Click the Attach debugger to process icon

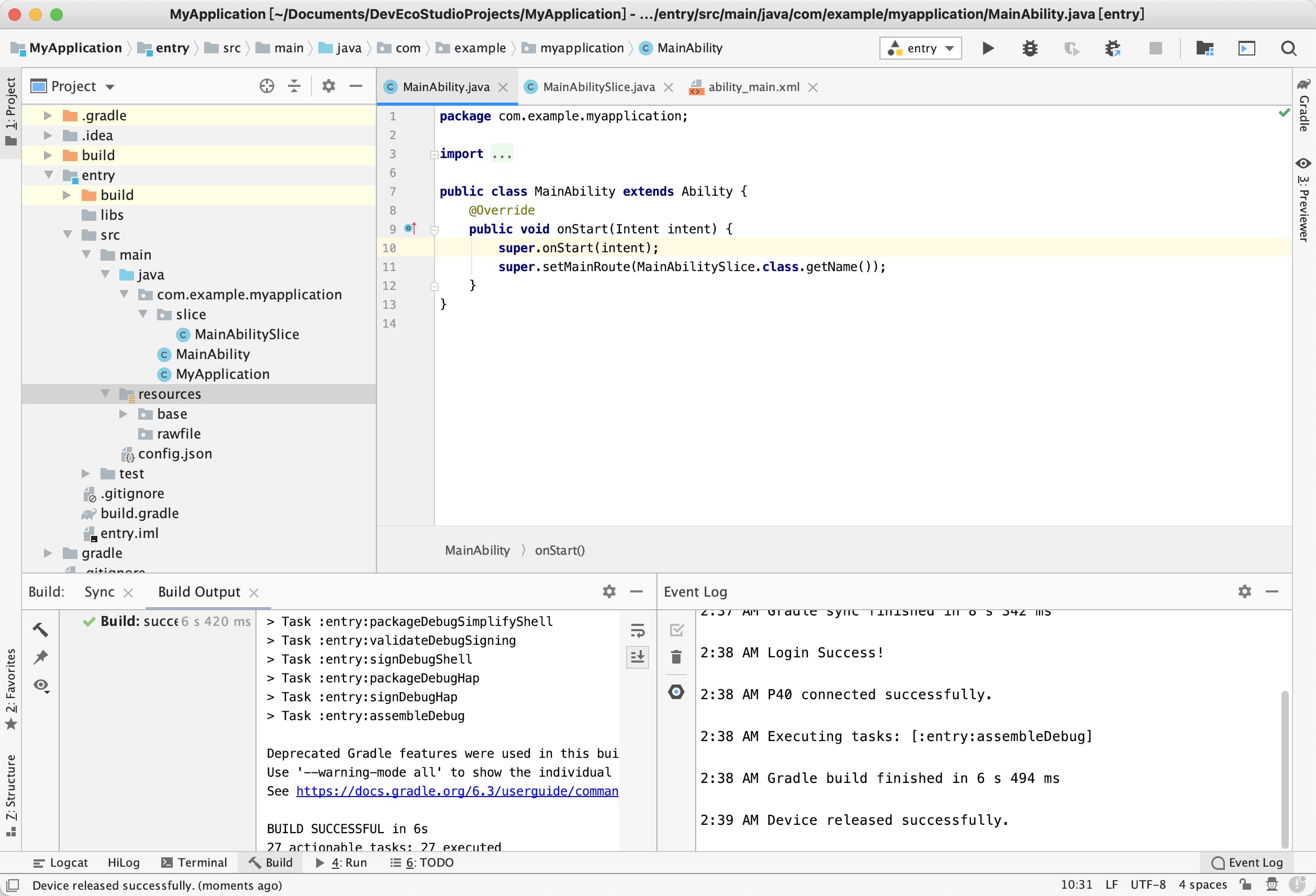tap(1112, 48)
